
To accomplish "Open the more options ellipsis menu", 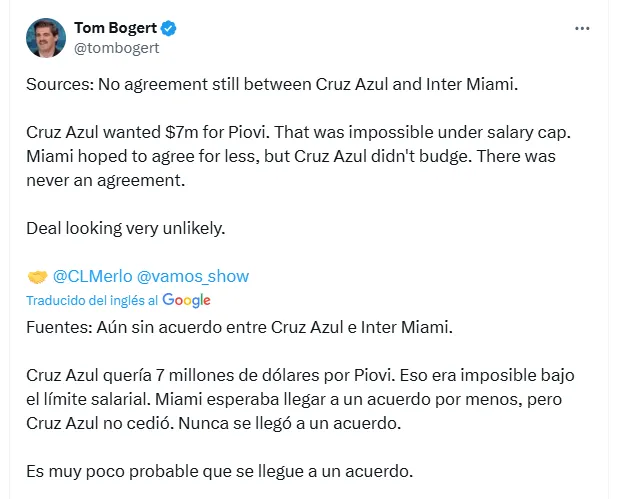I will tap(582, 29).
